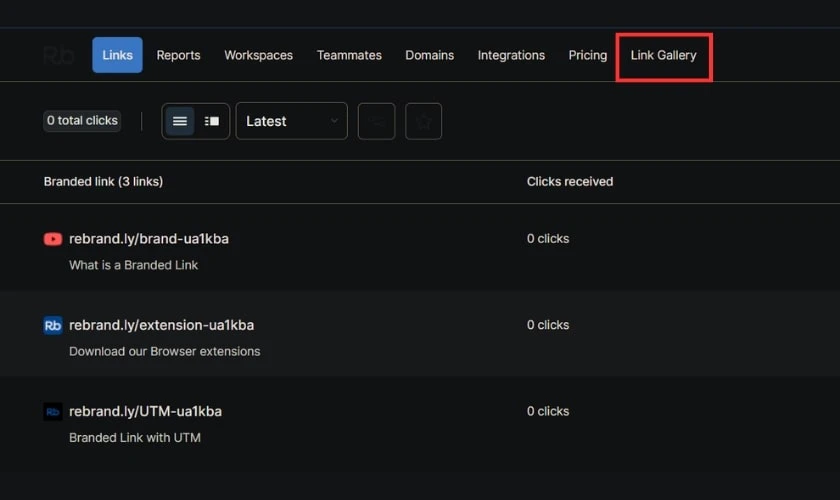Switch to the Domains tab
The image size is (840, 500).
[429, 55]
